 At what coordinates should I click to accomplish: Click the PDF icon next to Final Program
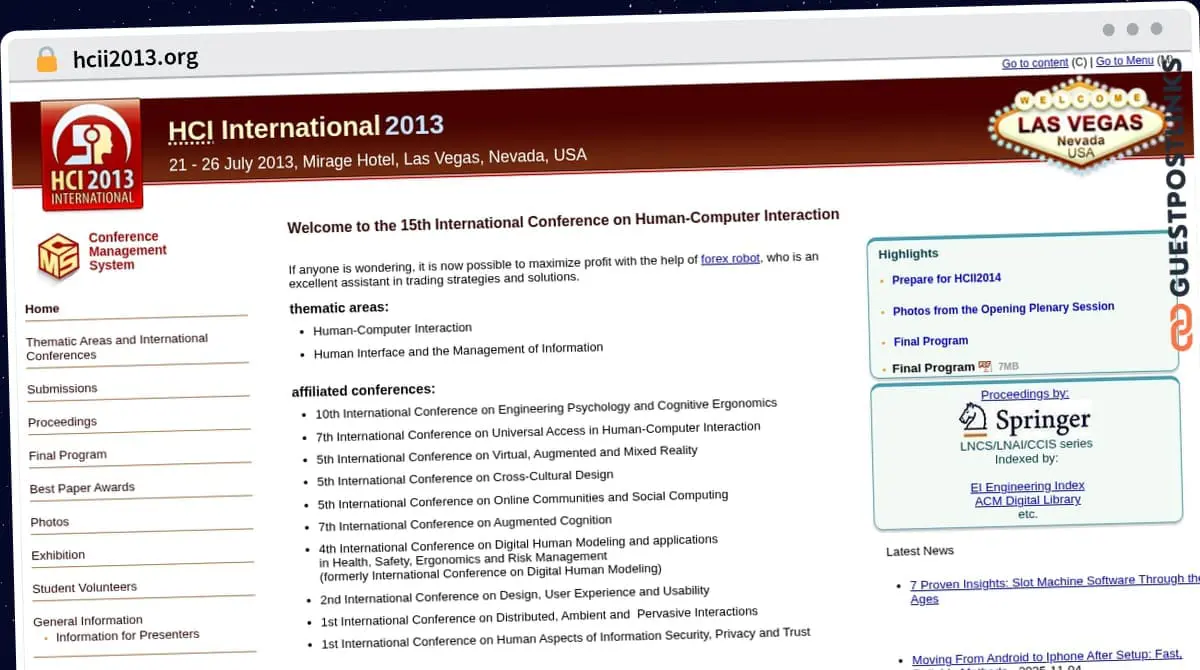[985, 367]
